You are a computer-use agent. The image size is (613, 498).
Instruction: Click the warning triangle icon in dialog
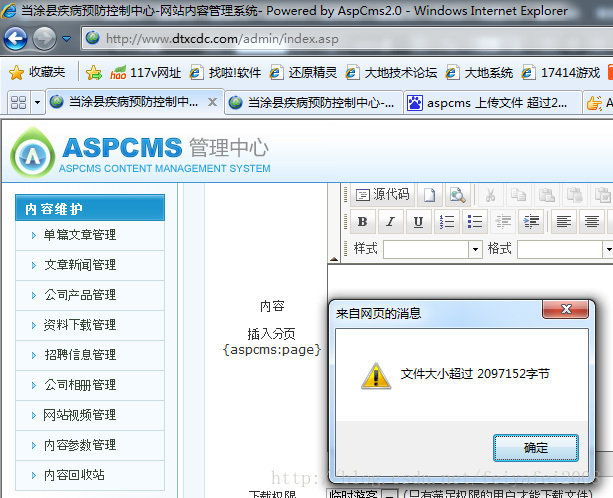click(376, 376)
